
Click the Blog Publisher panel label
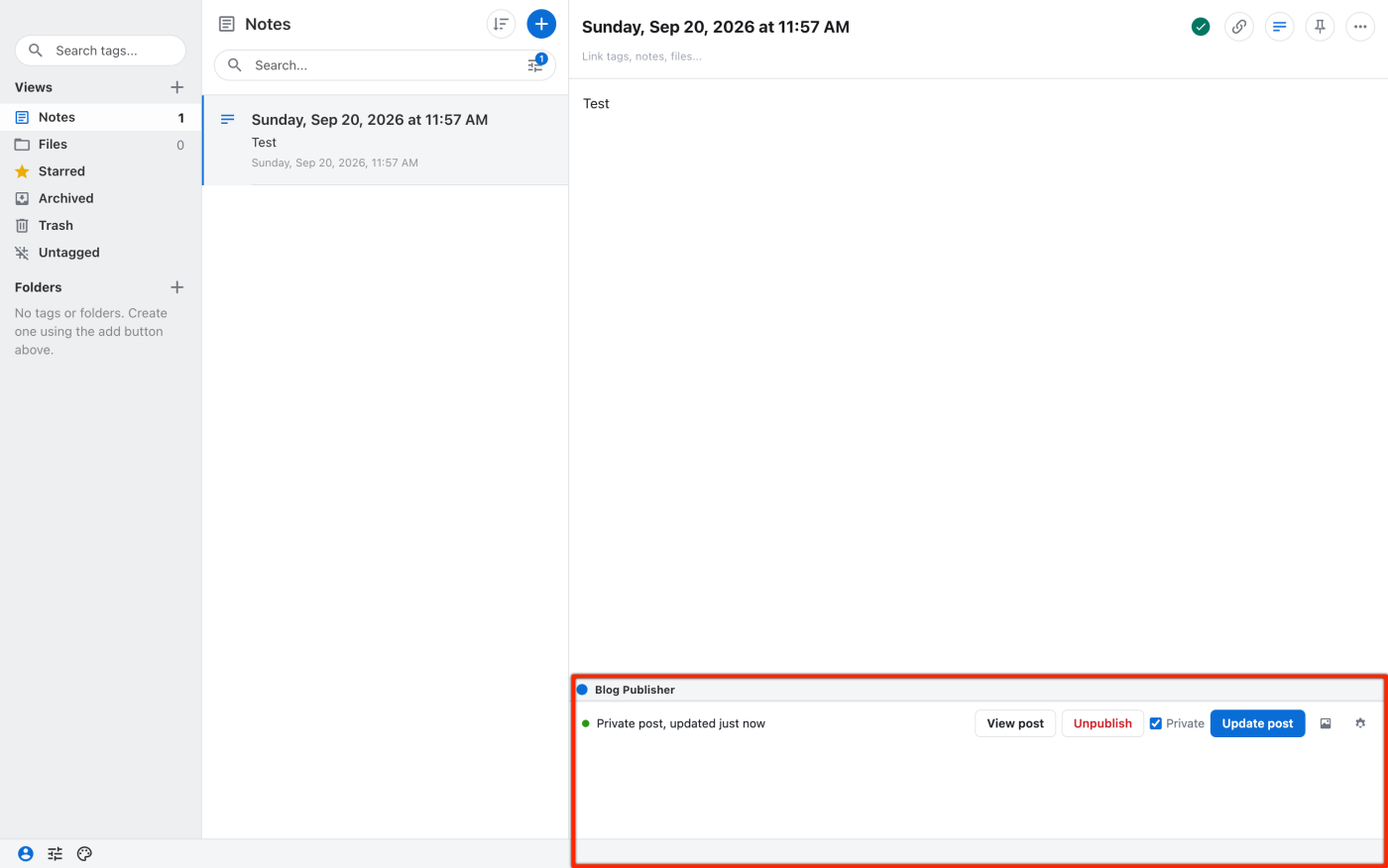tap(635, 690)
